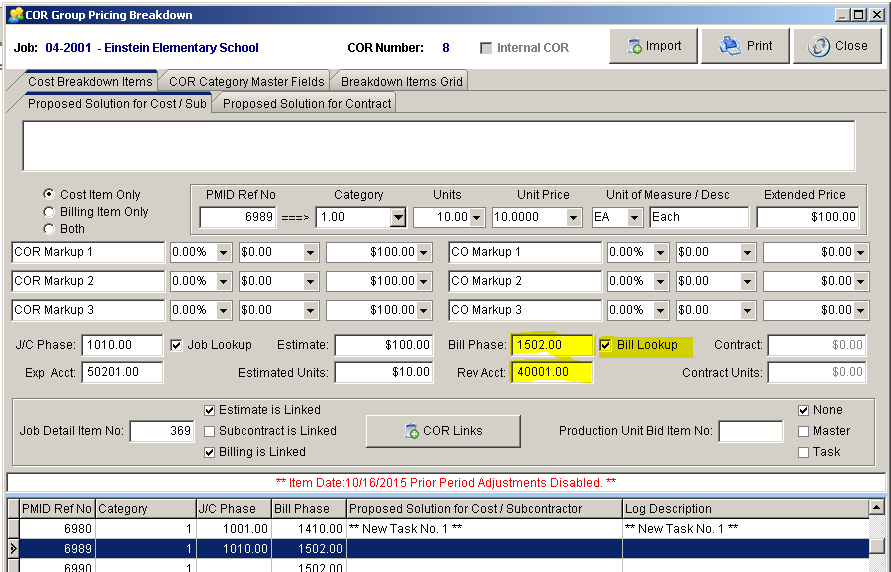
Task: Expand the Unit of Measure EA dropdown
Action: pyautogui.click(x=634, y=217)
